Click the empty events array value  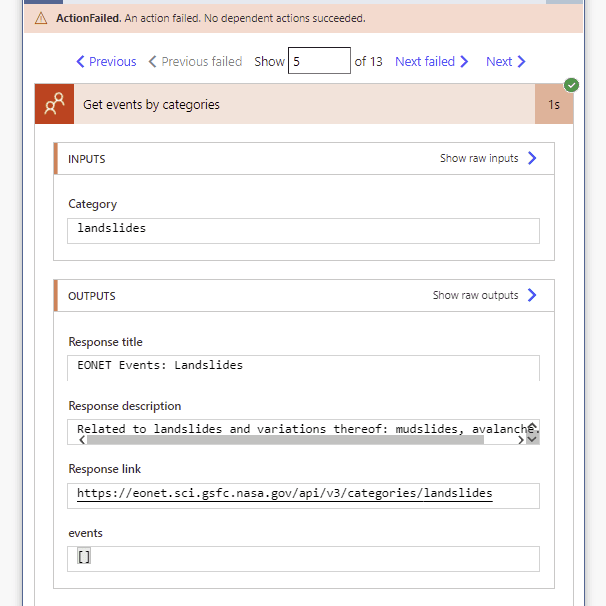coord(84,556)
